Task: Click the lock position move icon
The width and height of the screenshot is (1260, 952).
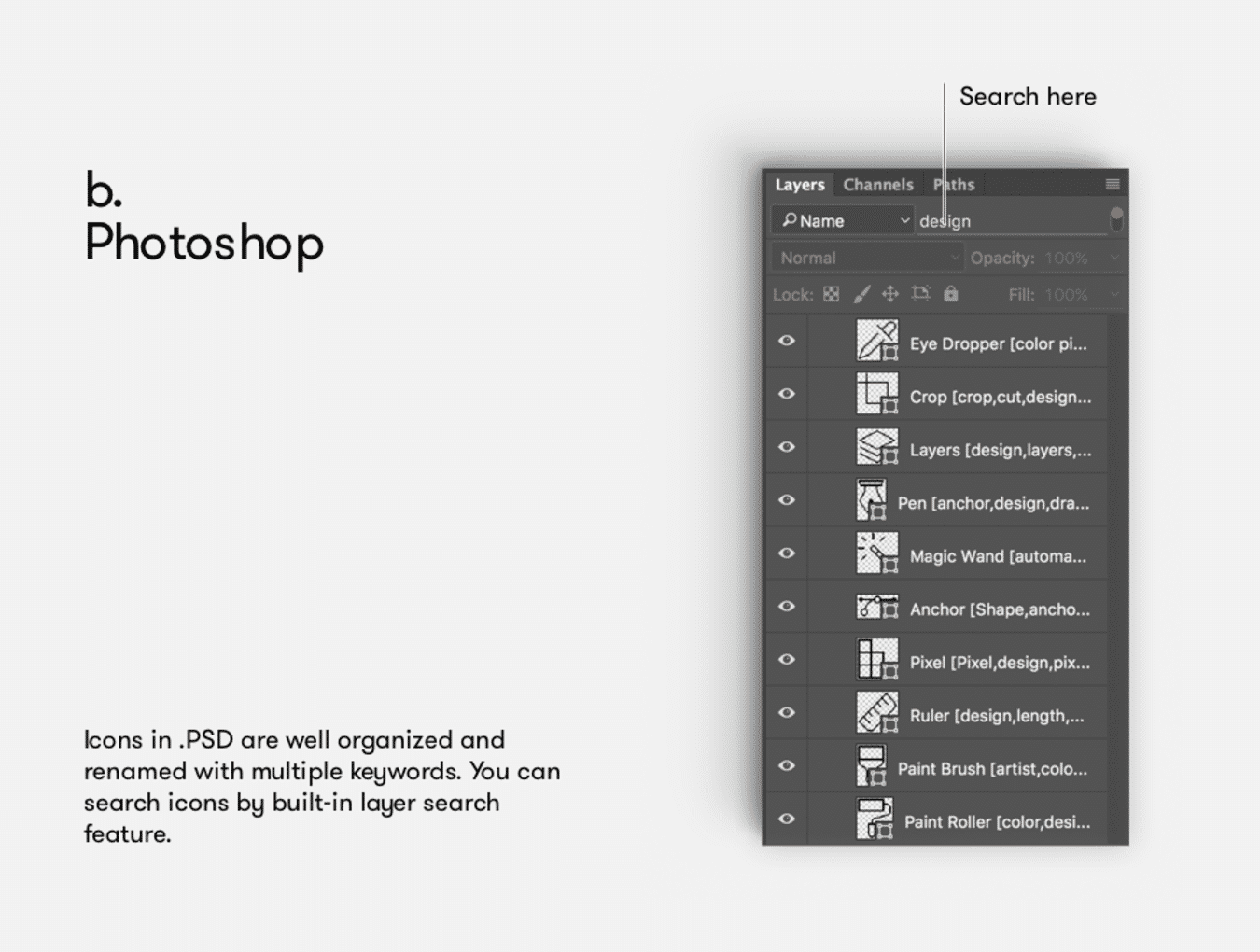Action: pos(890,294)
